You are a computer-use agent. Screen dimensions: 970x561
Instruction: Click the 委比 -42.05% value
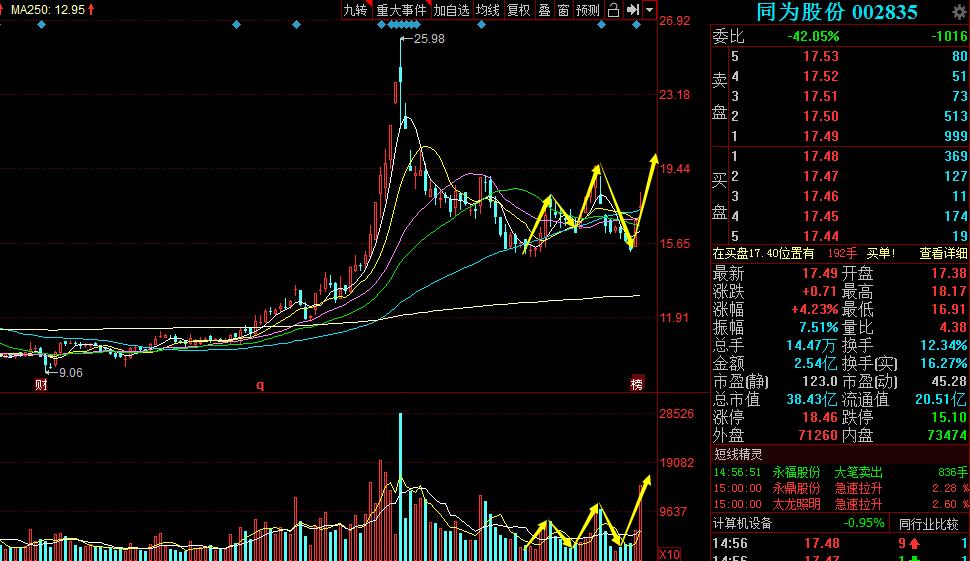click(813, 36)
